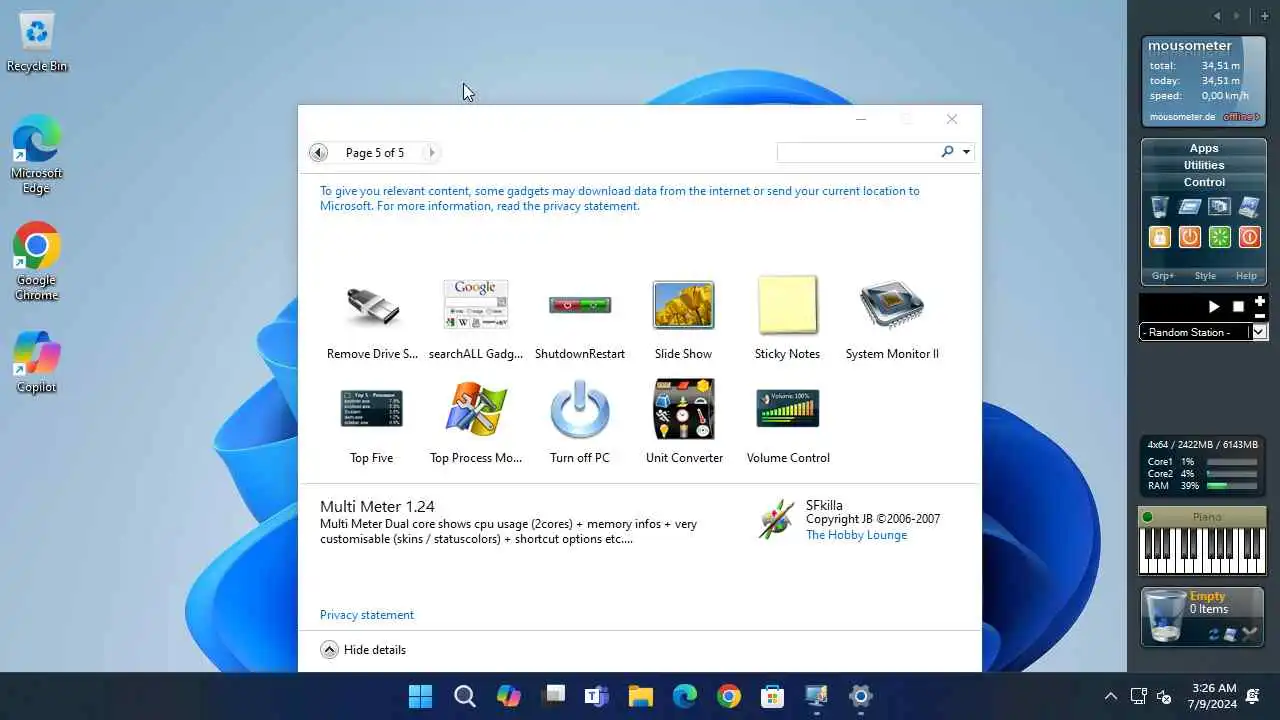Go to previous gadget page
1280x720 pixels.
point(318,153)
